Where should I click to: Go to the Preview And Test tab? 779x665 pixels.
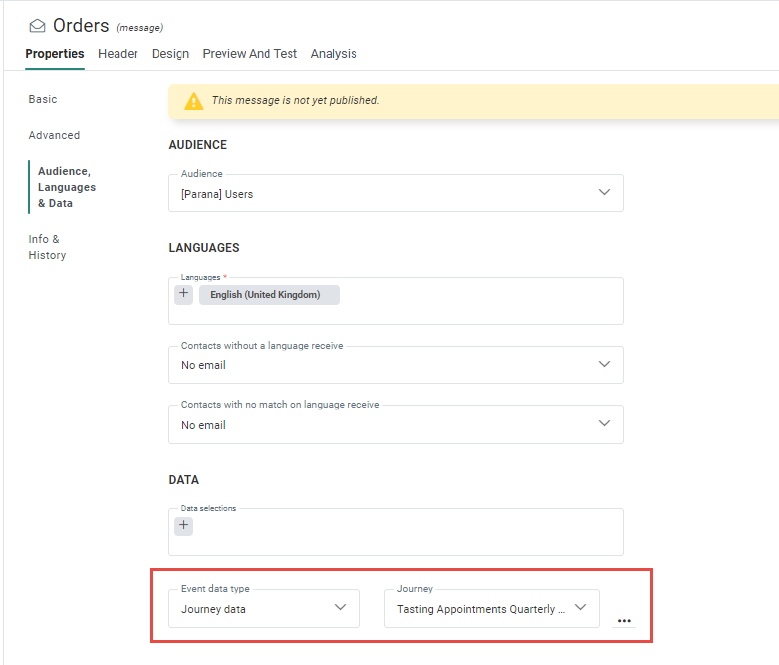coord(249,54)
